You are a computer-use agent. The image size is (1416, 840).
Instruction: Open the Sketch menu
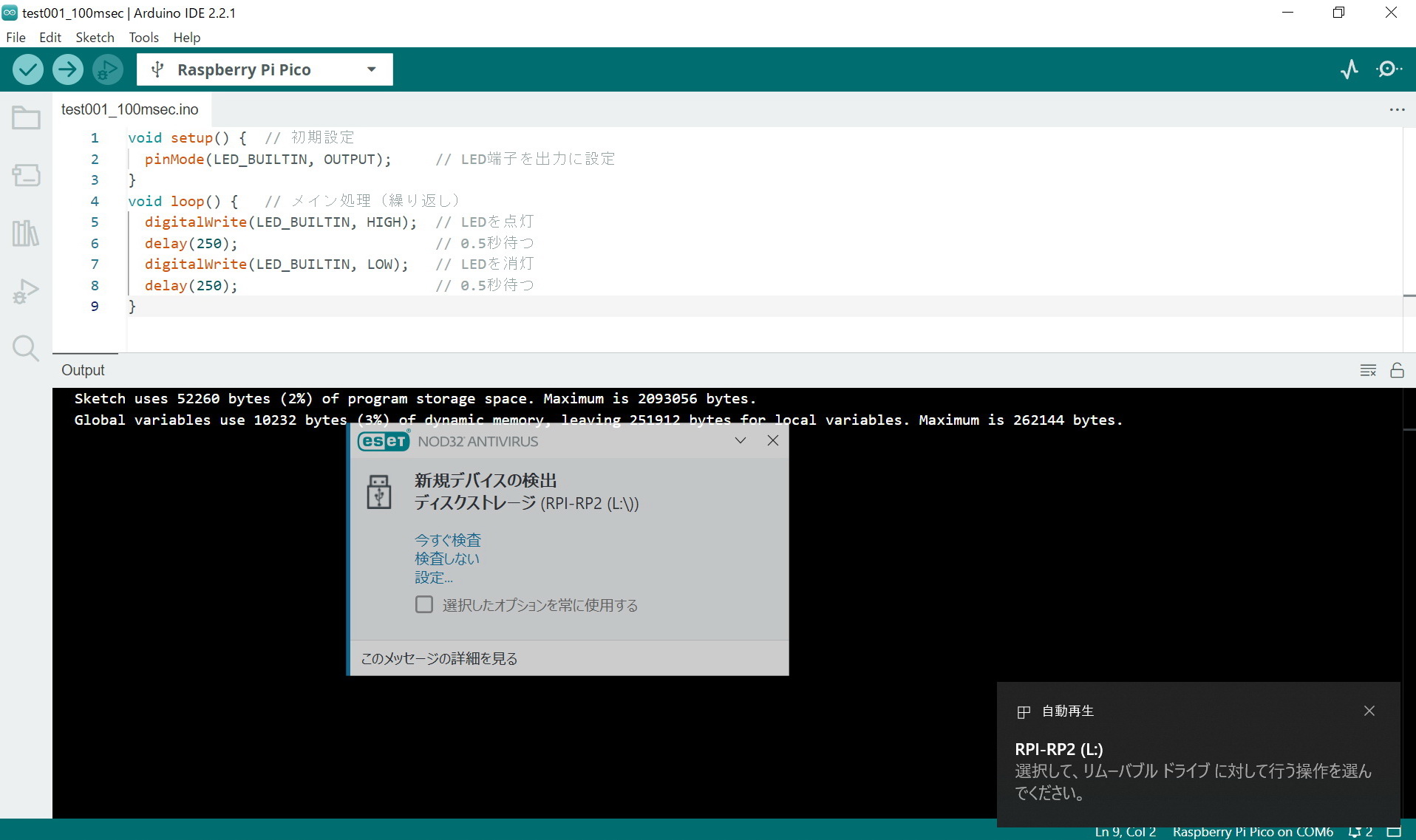coord(95,37)
